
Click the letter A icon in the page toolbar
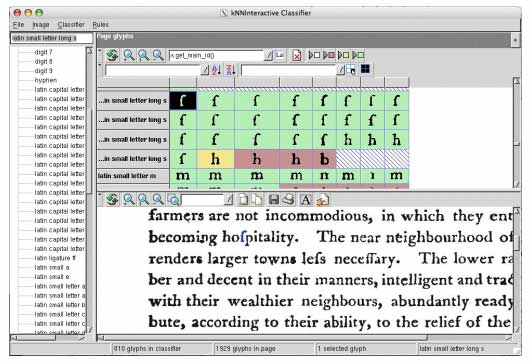click(306, 200)
